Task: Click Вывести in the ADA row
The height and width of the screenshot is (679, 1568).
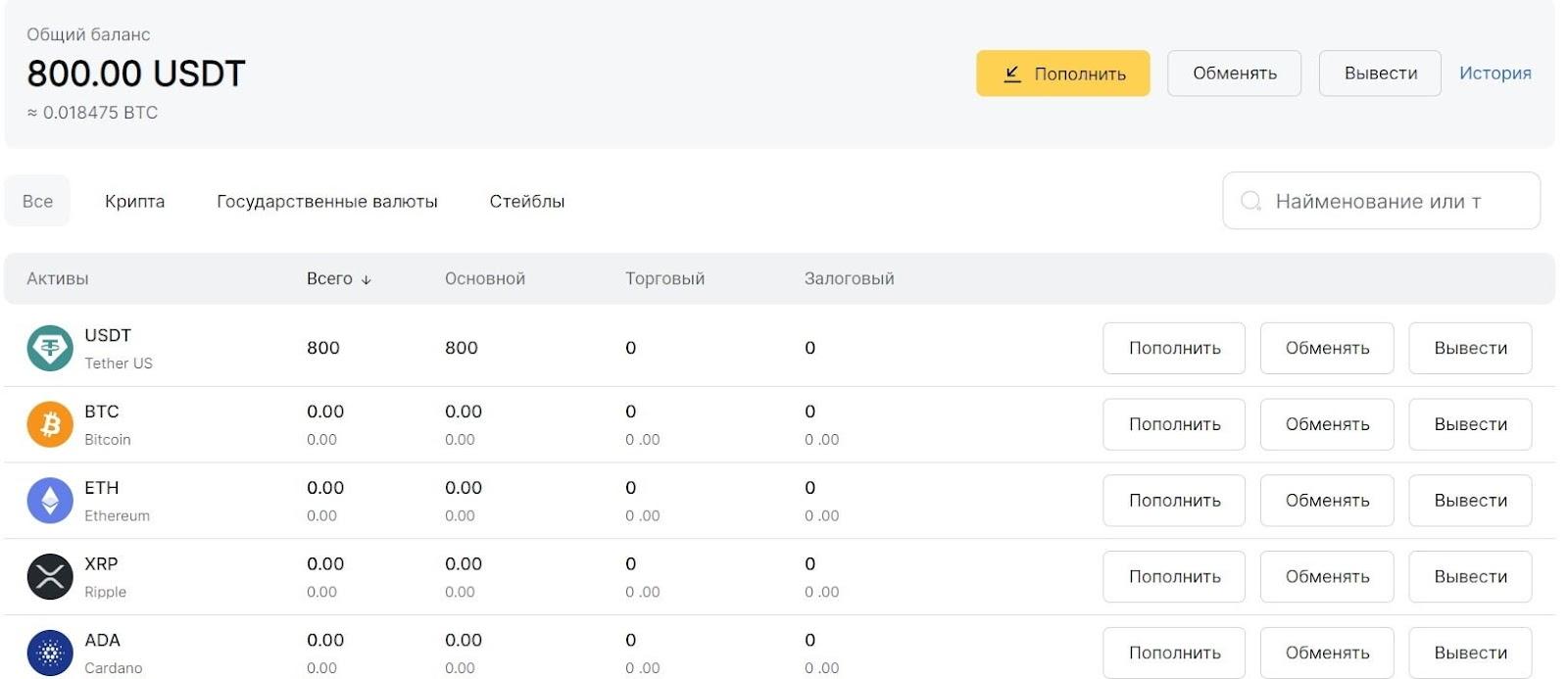Action: [x=1470, y=653]
